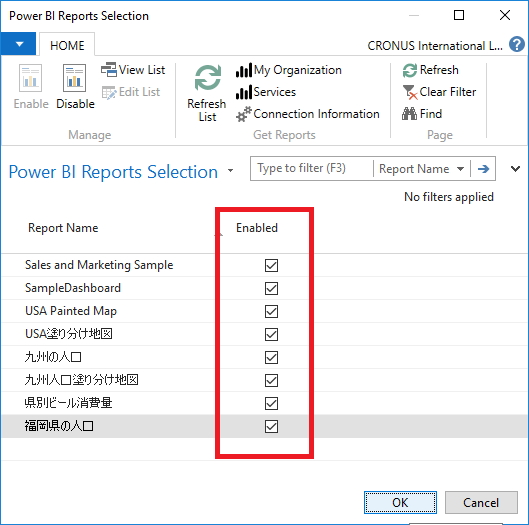
Task: Click View List in Manage group
Action: 133,70
